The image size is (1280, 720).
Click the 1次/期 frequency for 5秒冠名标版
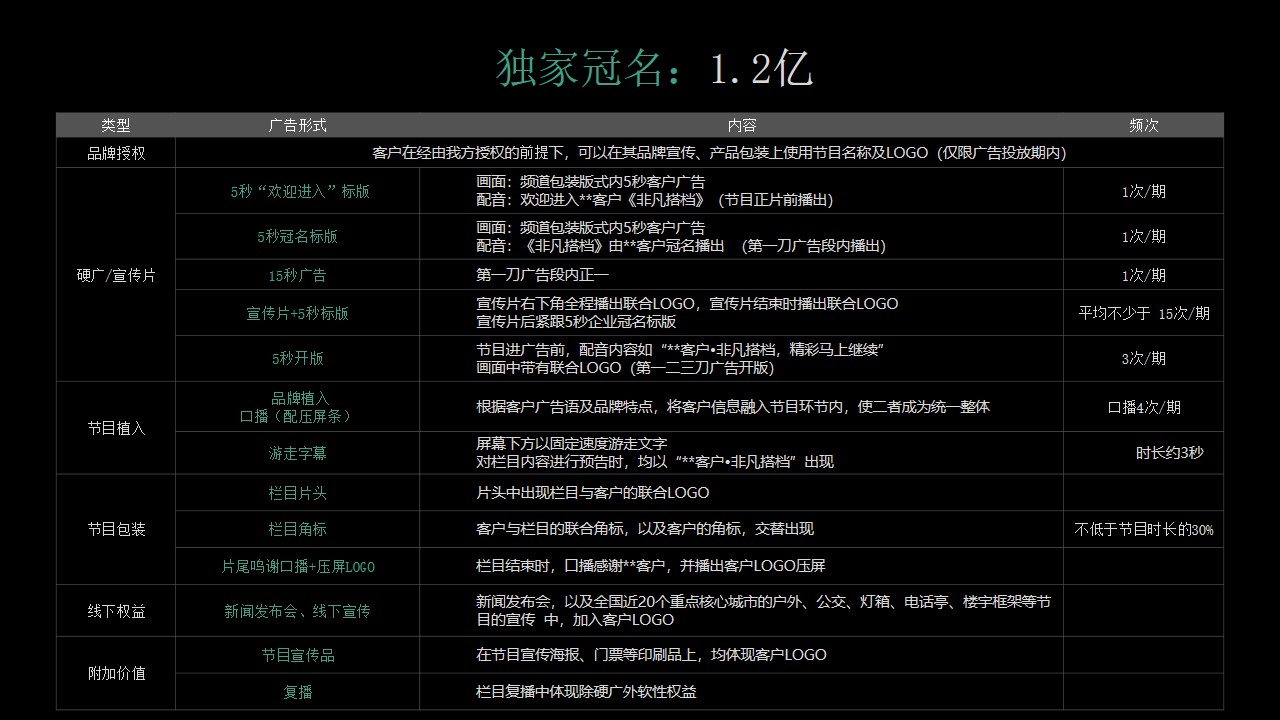(1143, 237)
